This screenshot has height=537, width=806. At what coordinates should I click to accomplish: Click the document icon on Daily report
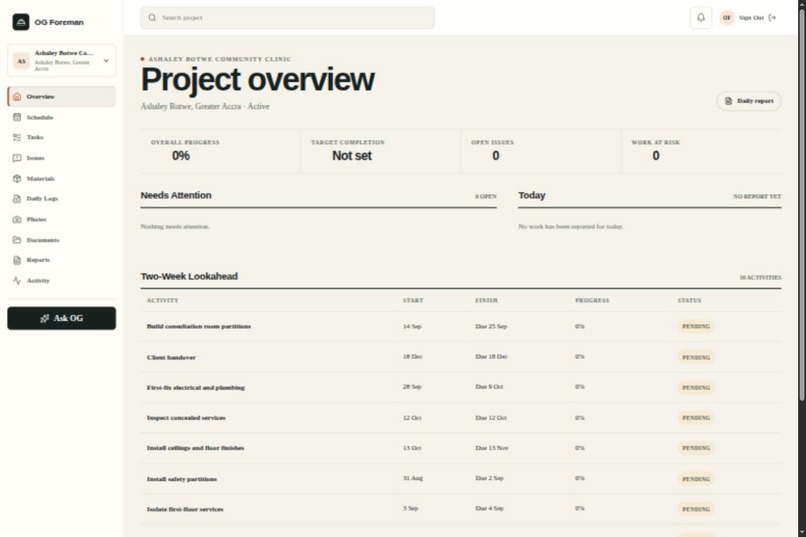pyautogui.click(x=728, y=101)
